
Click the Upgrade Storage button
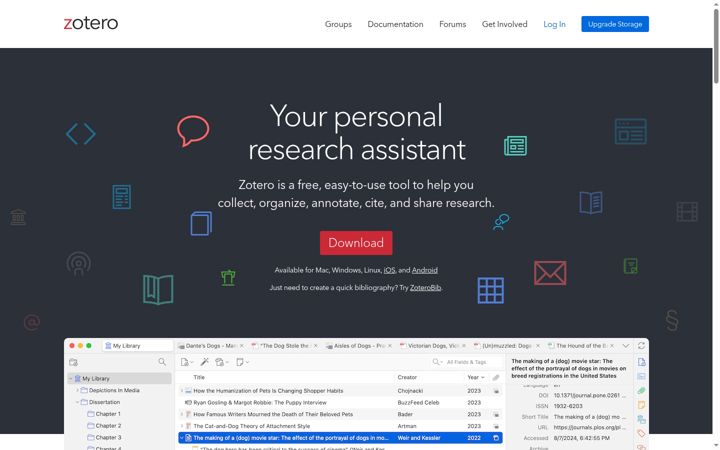615,24
